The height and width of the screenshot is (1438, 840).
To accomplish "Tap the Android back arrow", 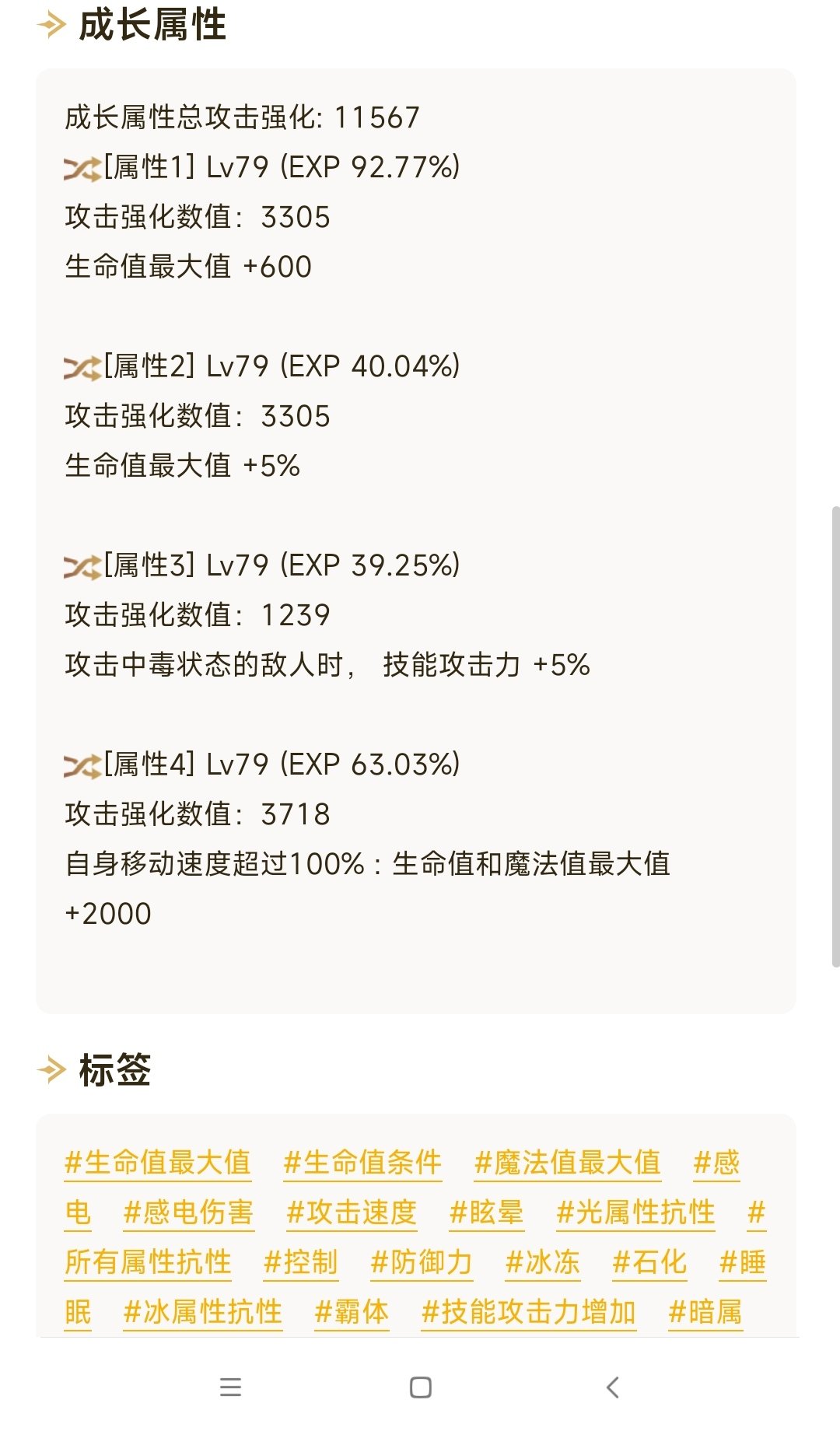I will pyautogui.click(x=613, y=1387).
